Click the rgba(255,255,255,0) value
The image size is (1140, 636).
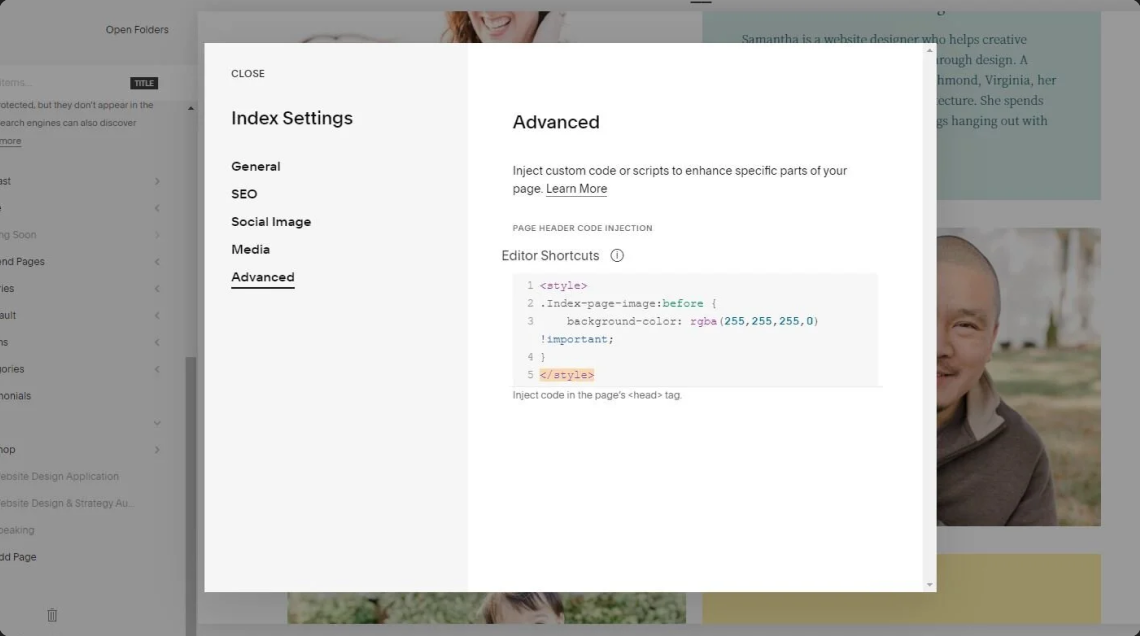click(754, 321)
